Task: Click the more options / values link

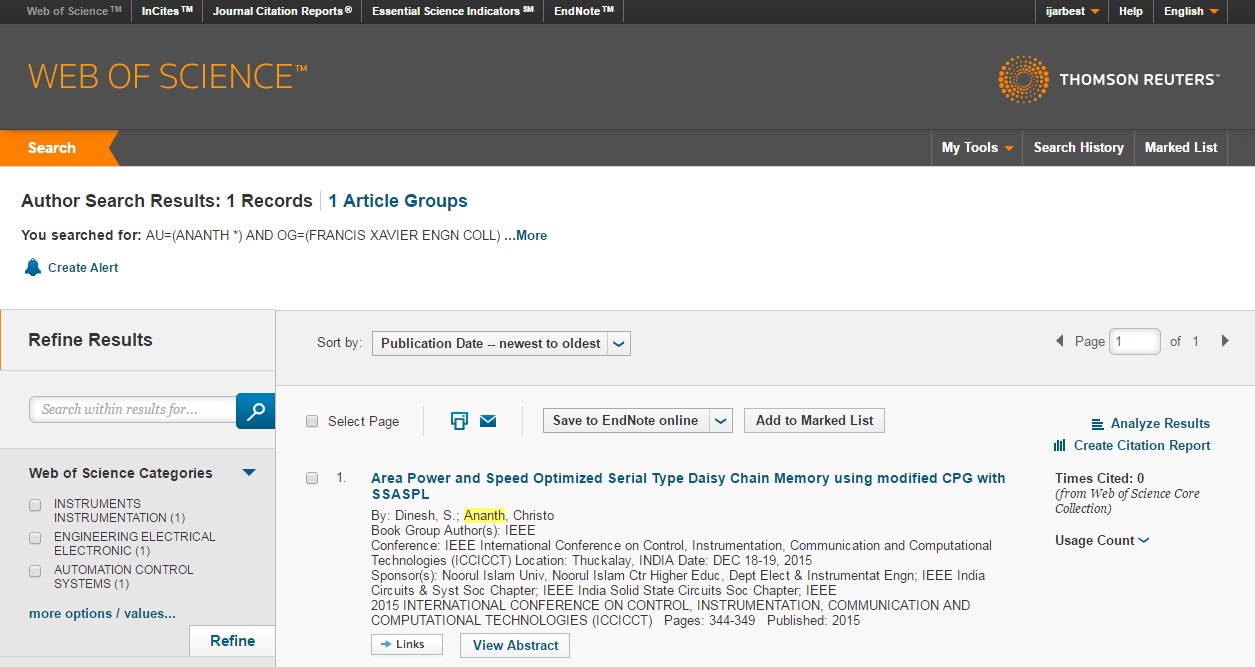Action: coord(102,614)
